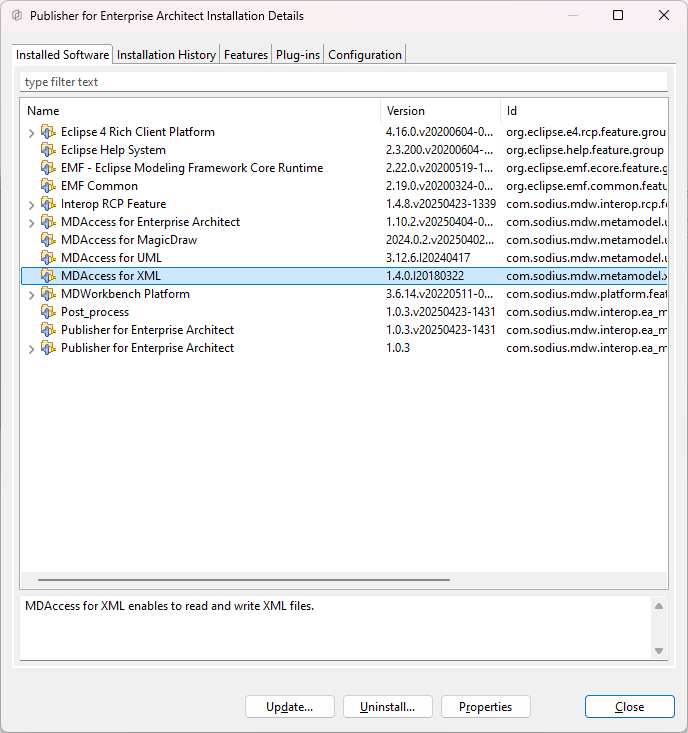Click the EMF Common feature icon
This screenshot has width=688, height=733.
coord(48,186)
